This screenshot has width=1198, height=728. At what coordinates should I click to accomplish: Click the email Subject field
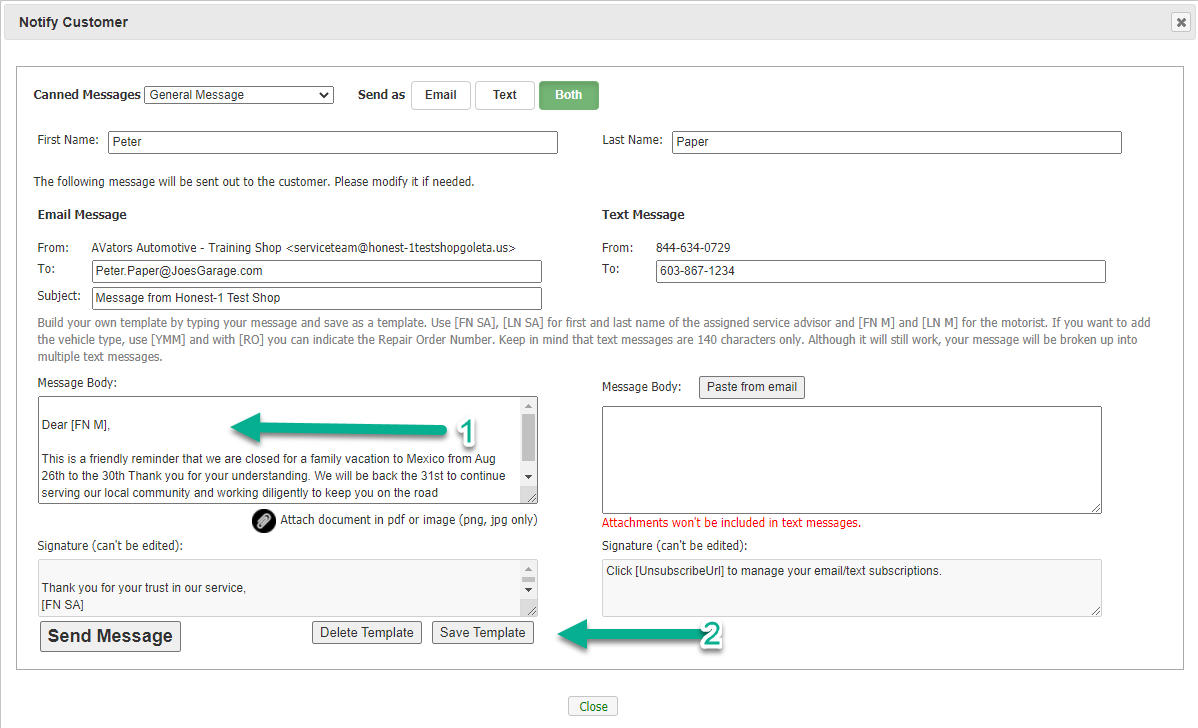316,298
